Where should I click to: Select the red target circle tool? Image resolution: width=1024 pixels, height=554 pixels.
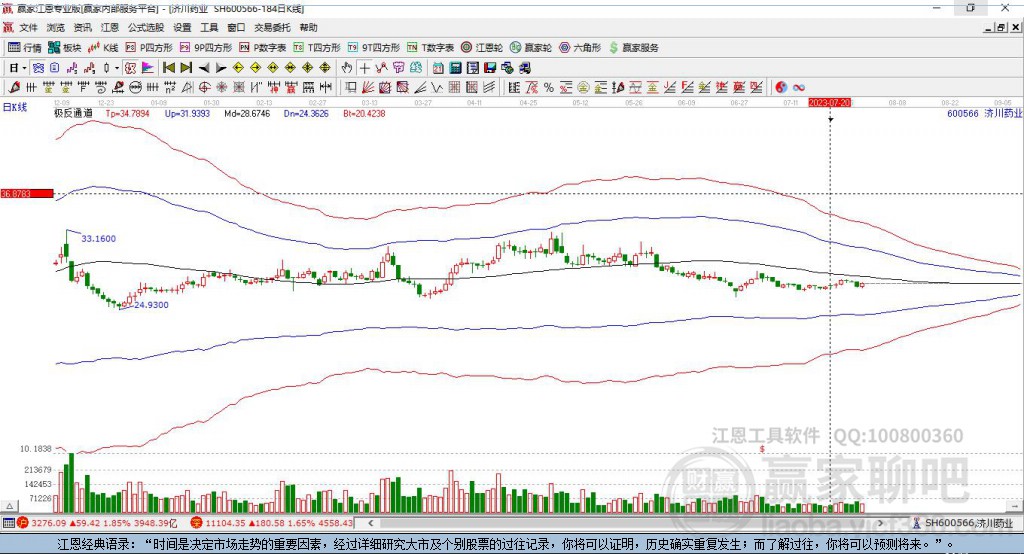[x=204, y=87]
